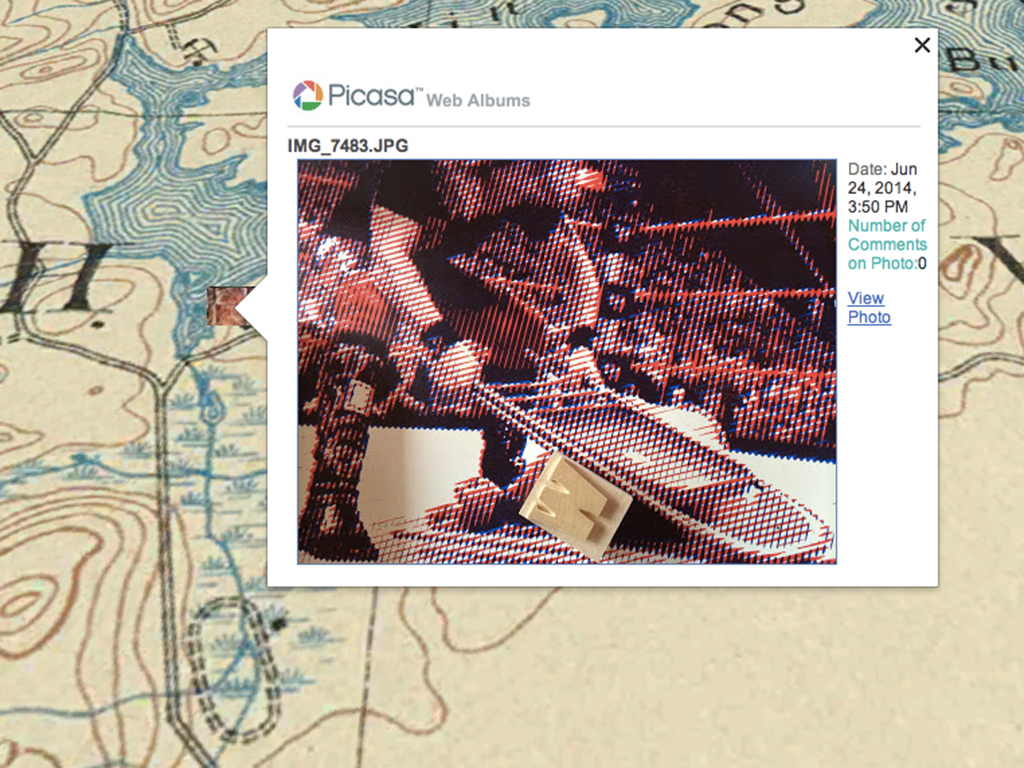The height and width of the screenshot is (768, 1024).
Task: Click the Web Albums label
Action: pos(478,101)
